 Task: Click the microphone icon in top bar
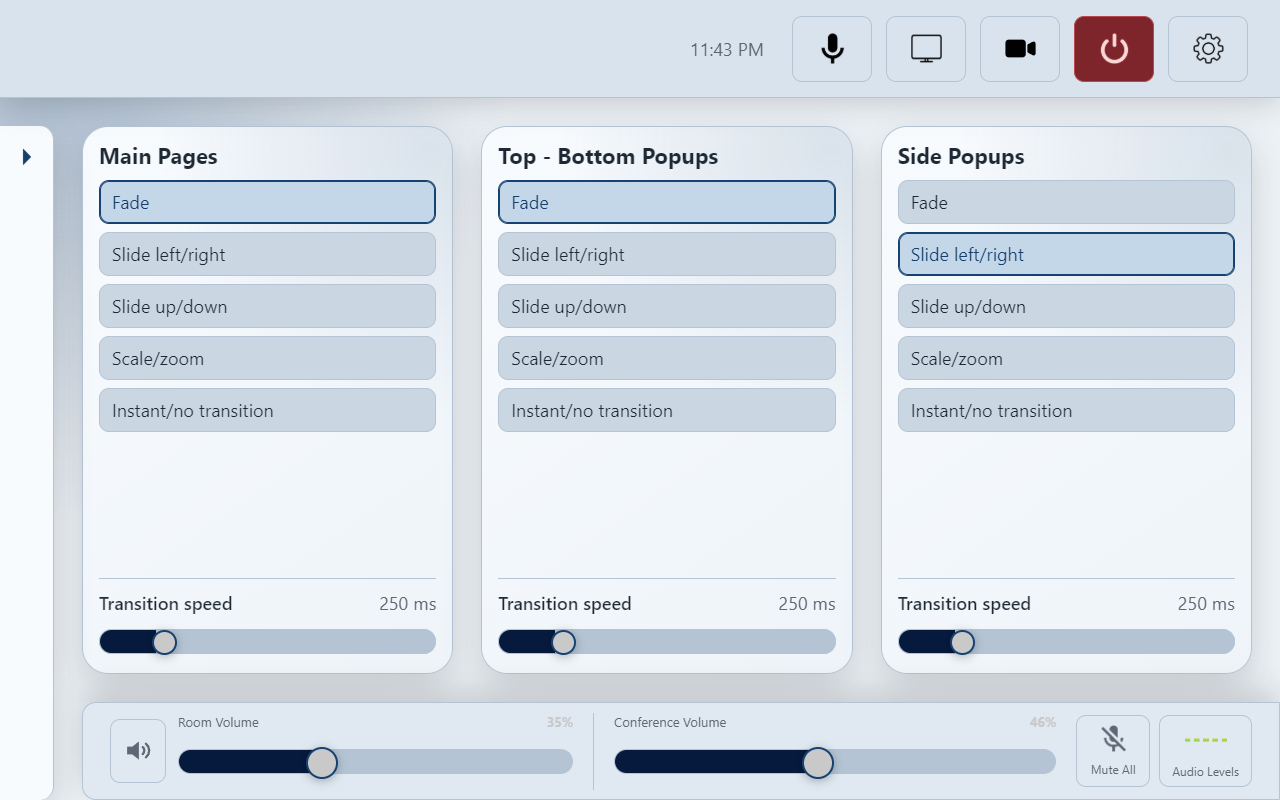832,49
